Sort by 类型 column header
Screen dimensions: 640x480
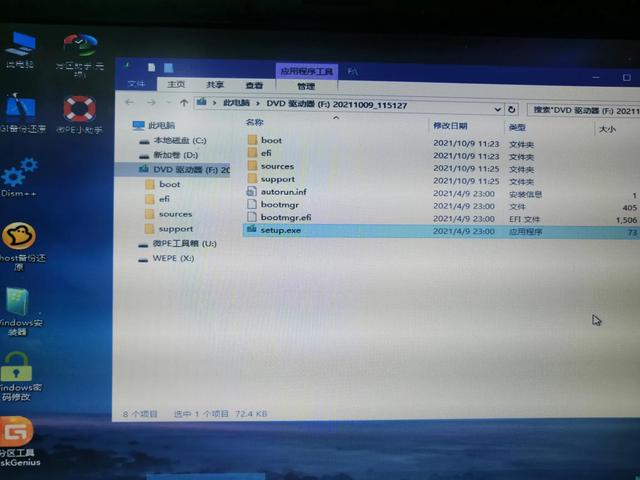coord(517,127)
